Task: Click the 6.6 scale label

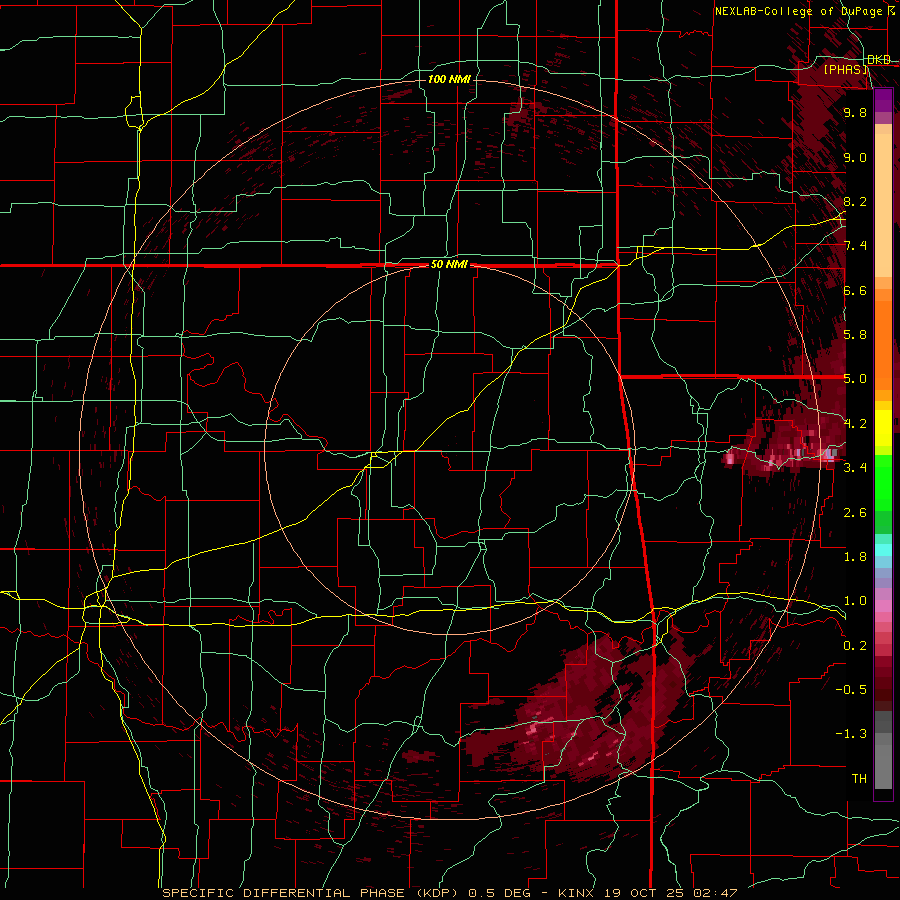Action: pyautogui.click(x=855, y=290)
